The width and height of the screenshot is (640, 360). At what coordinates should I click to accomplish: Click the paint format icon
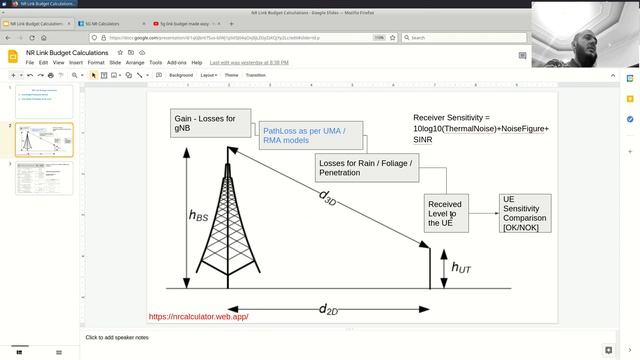pyautogui.click(x=61, y=75)
